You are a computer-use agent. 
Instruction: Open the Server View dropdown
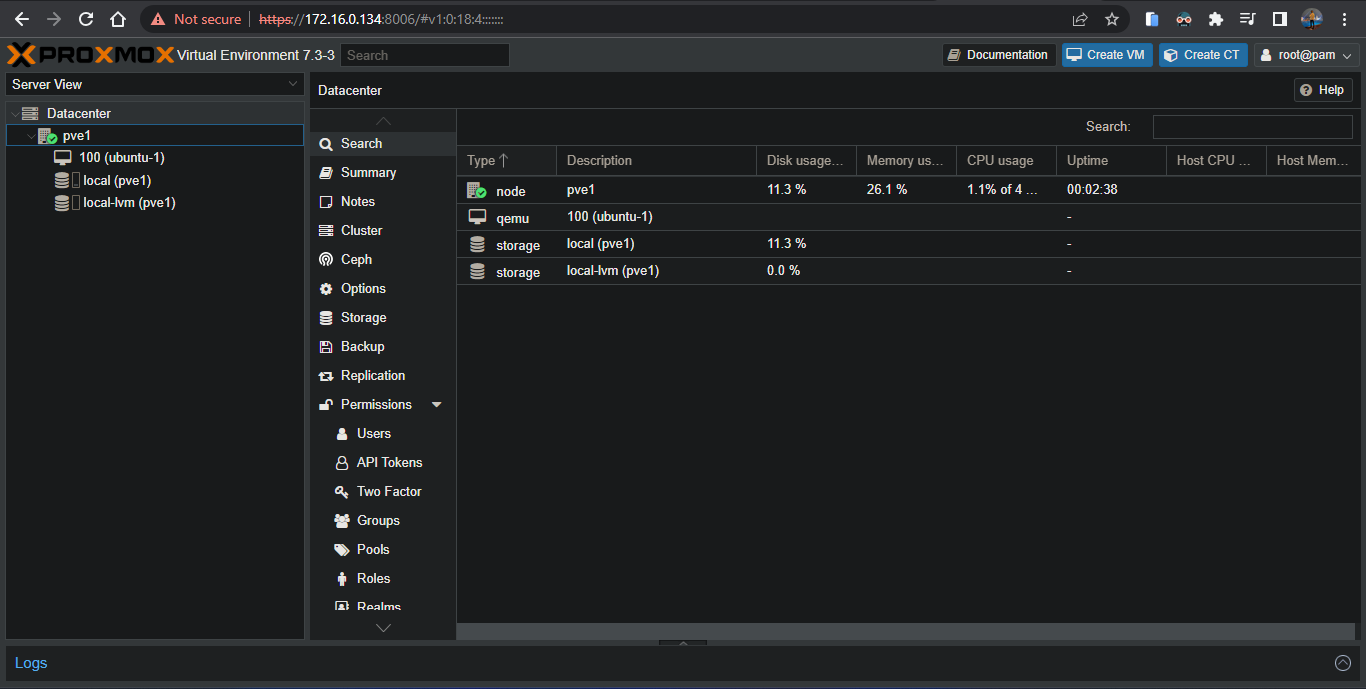[155, 85]
